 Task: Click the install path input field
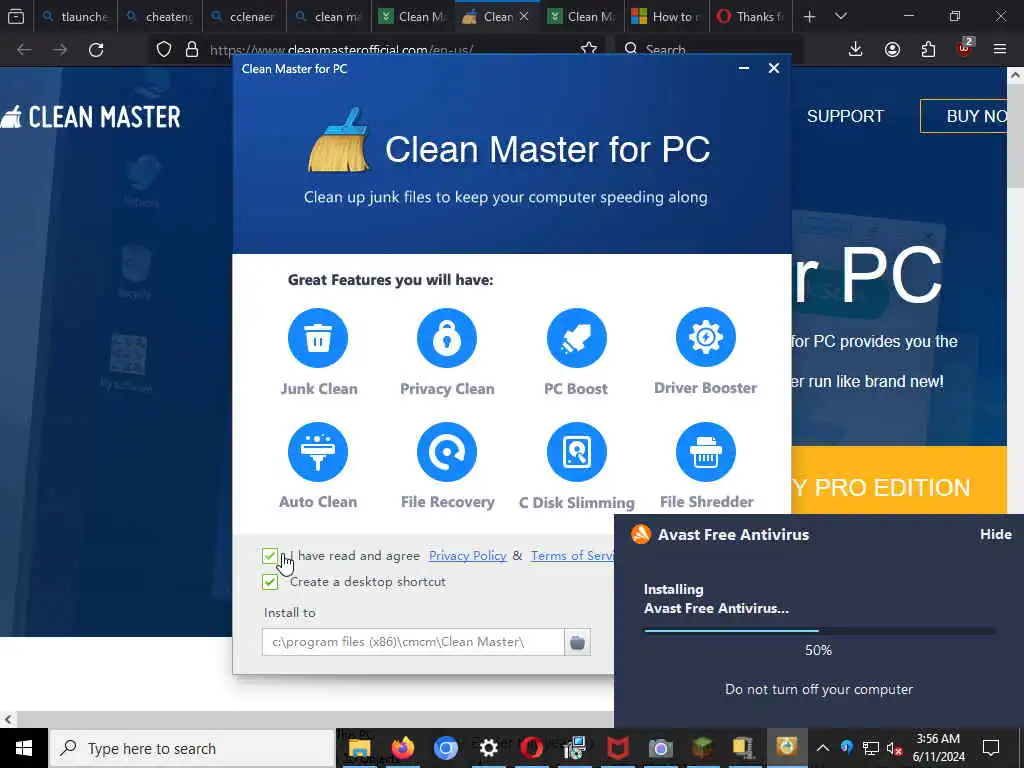[413, 642]
